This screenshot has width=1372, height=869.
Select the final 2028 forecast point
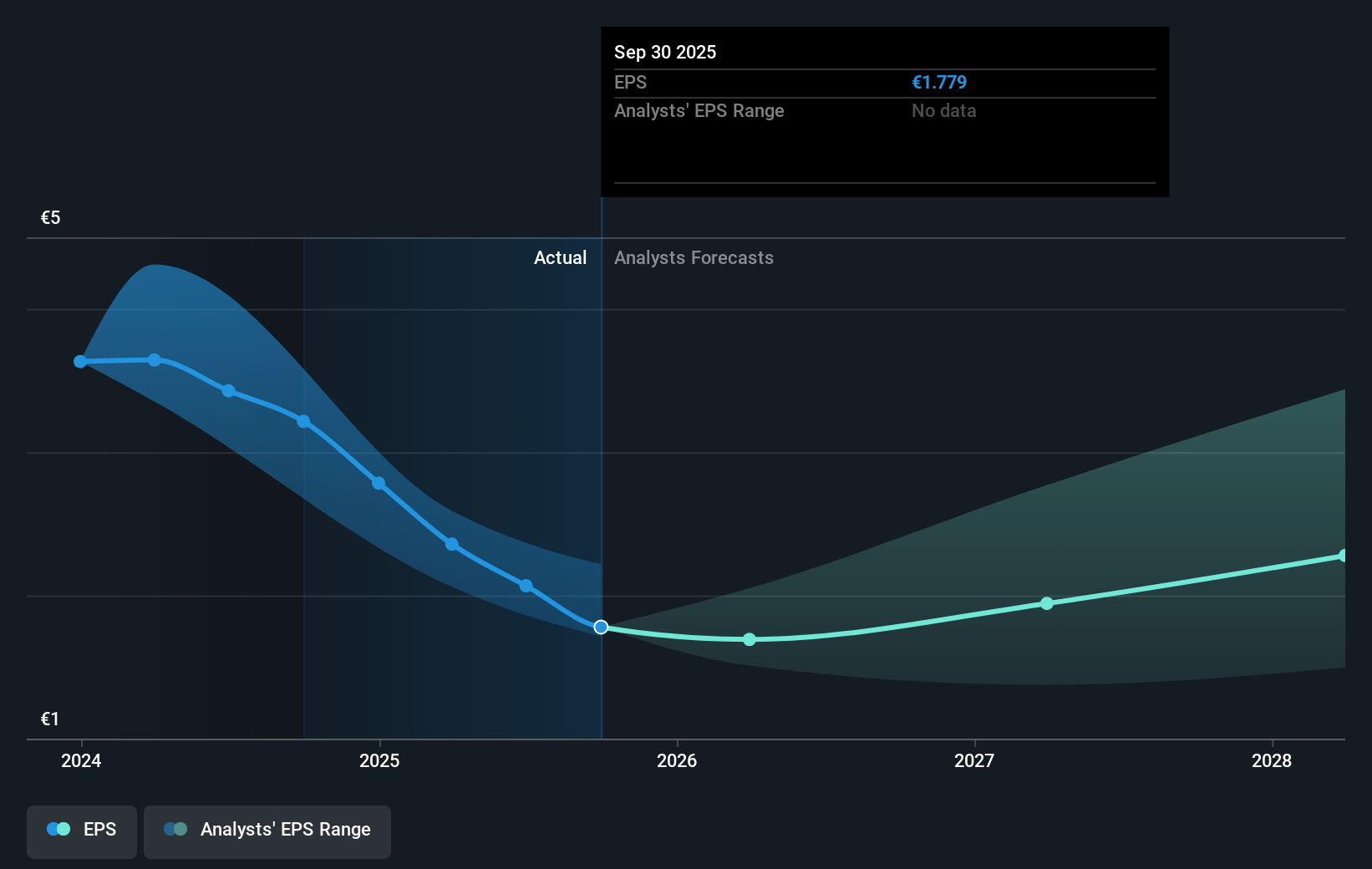(x=1344, y=554)
